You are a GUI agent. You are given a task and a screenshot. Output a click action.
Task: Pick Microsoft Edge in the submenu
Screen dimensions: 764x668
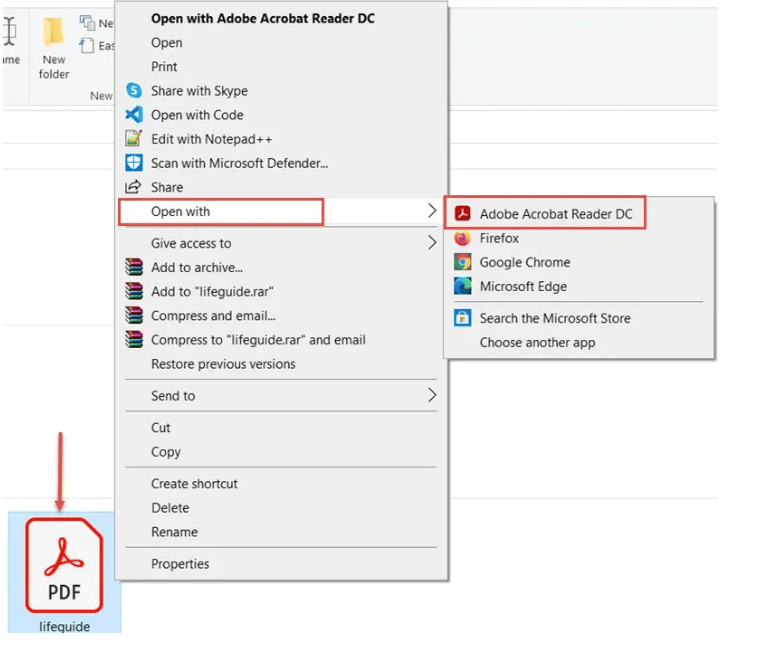pyautogui.click(x=579, y=286)
